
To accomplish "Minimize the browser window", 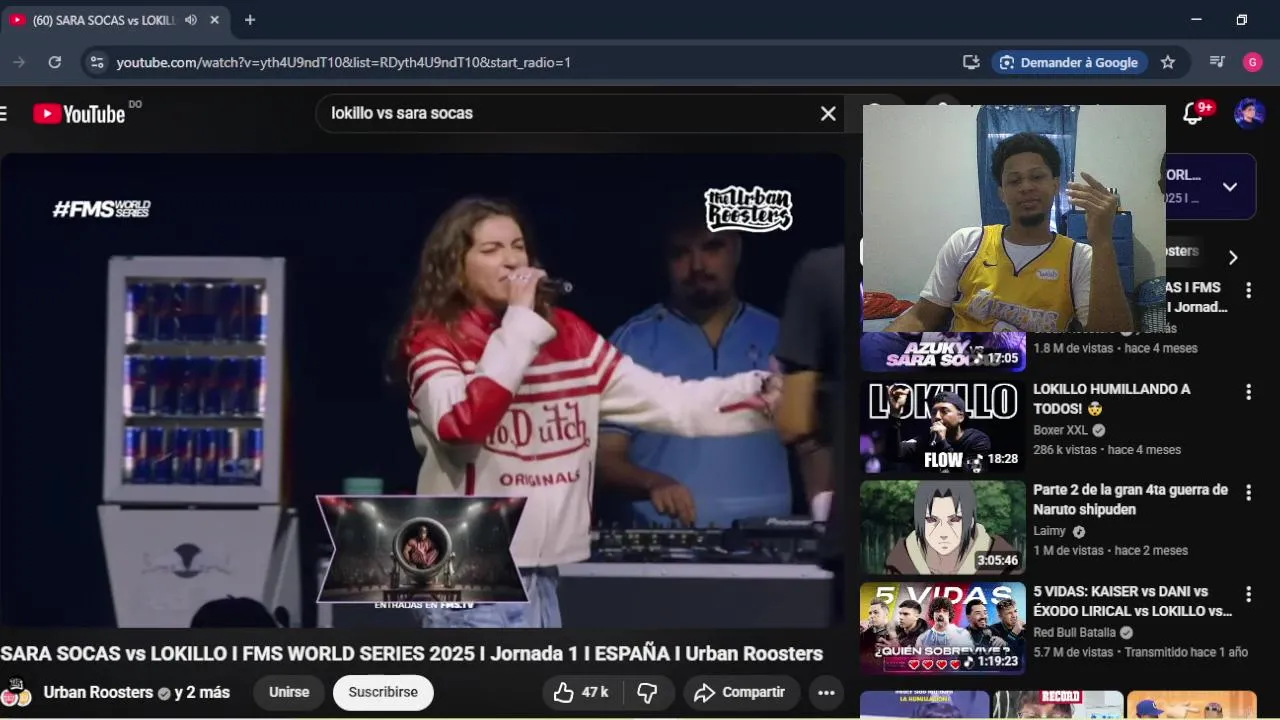I will point(1196,20).
